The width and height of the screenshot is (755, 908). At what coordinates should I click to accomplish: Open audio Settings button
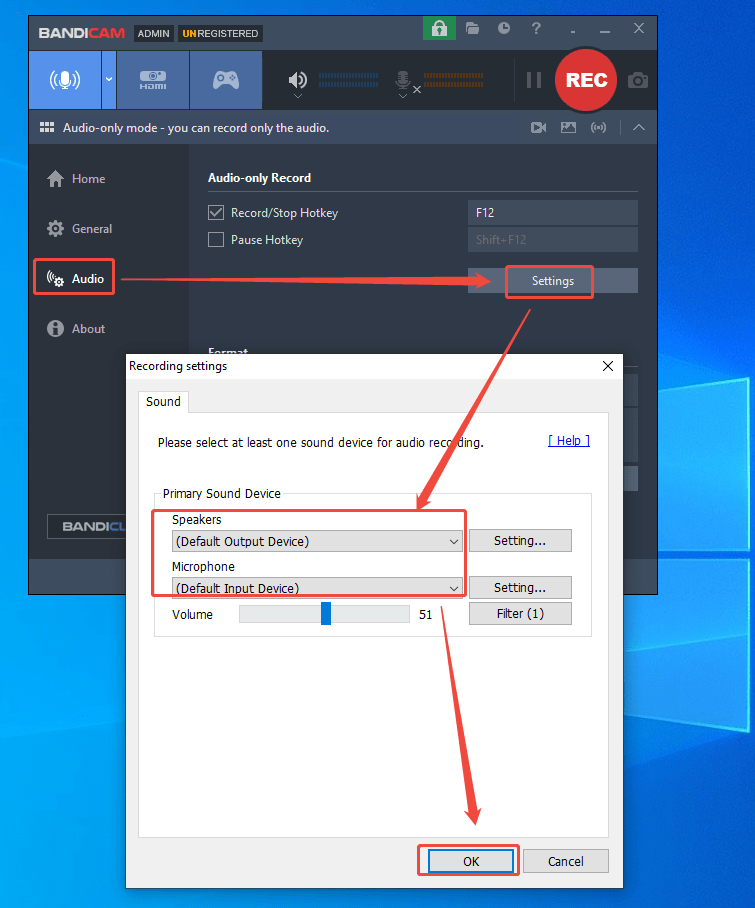[552, 281]
